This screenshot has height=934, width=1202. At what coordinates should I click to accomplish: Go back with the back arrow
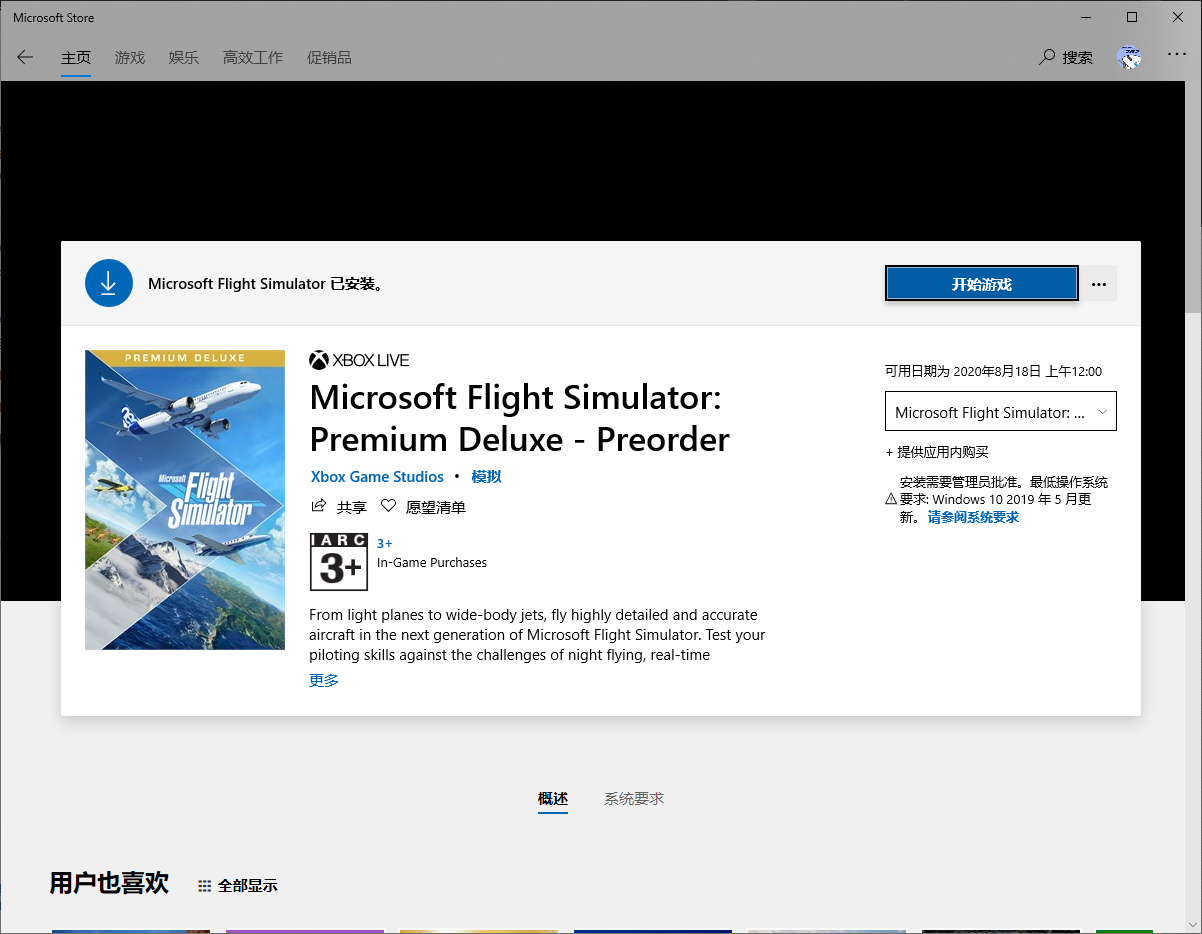[x=25, y=57]
